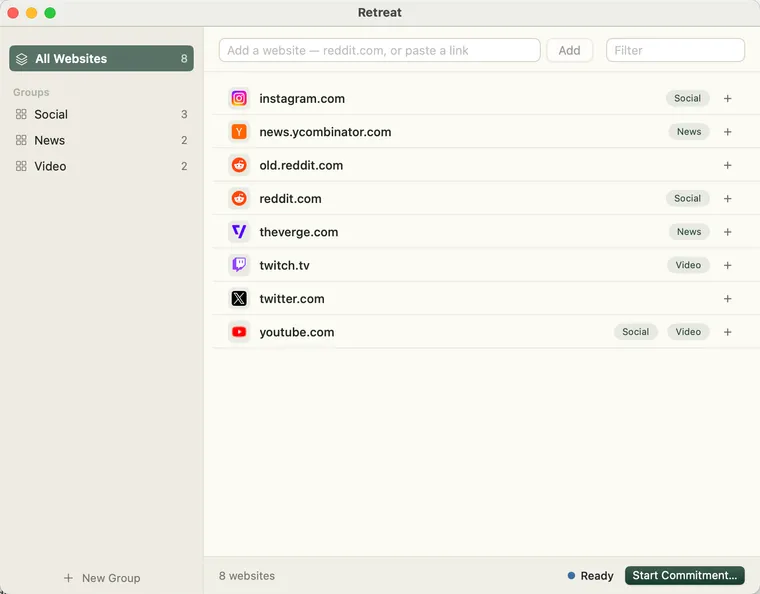This screenshot has width=760, height=594.
Task: Click the 8 websites status text
Action: 247,576
